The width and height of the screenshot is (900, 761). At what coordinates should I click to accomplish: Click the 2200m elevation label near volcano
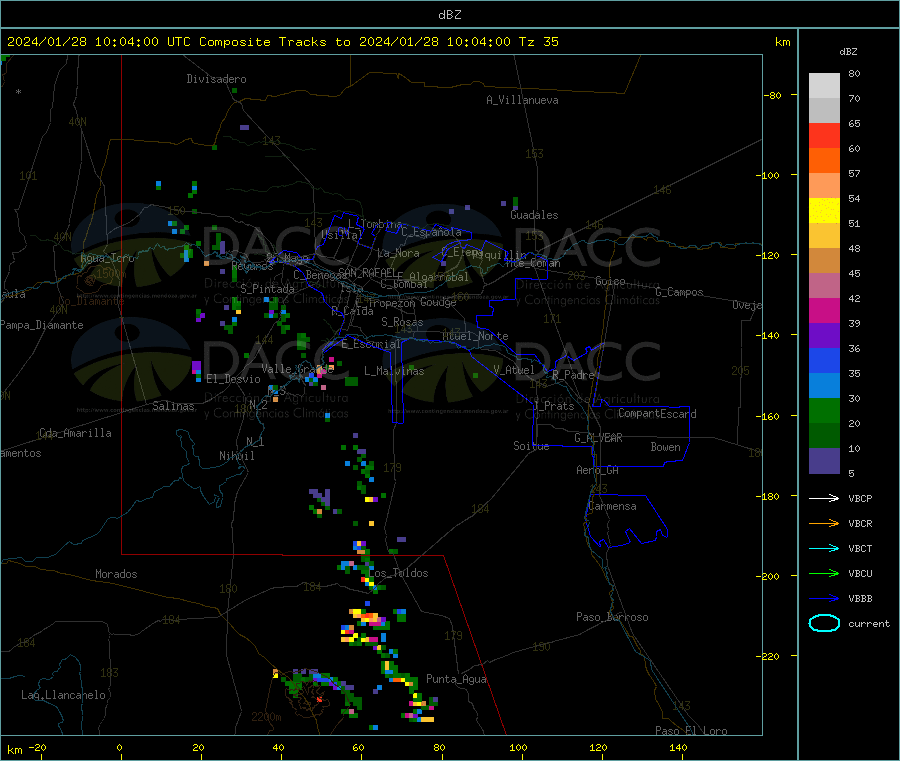coord(266,717)
